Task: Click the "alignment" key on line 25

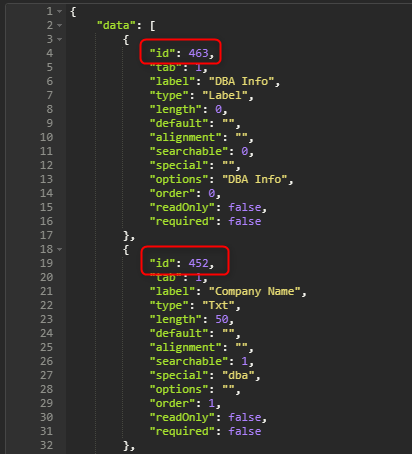Action: [185, 347]
